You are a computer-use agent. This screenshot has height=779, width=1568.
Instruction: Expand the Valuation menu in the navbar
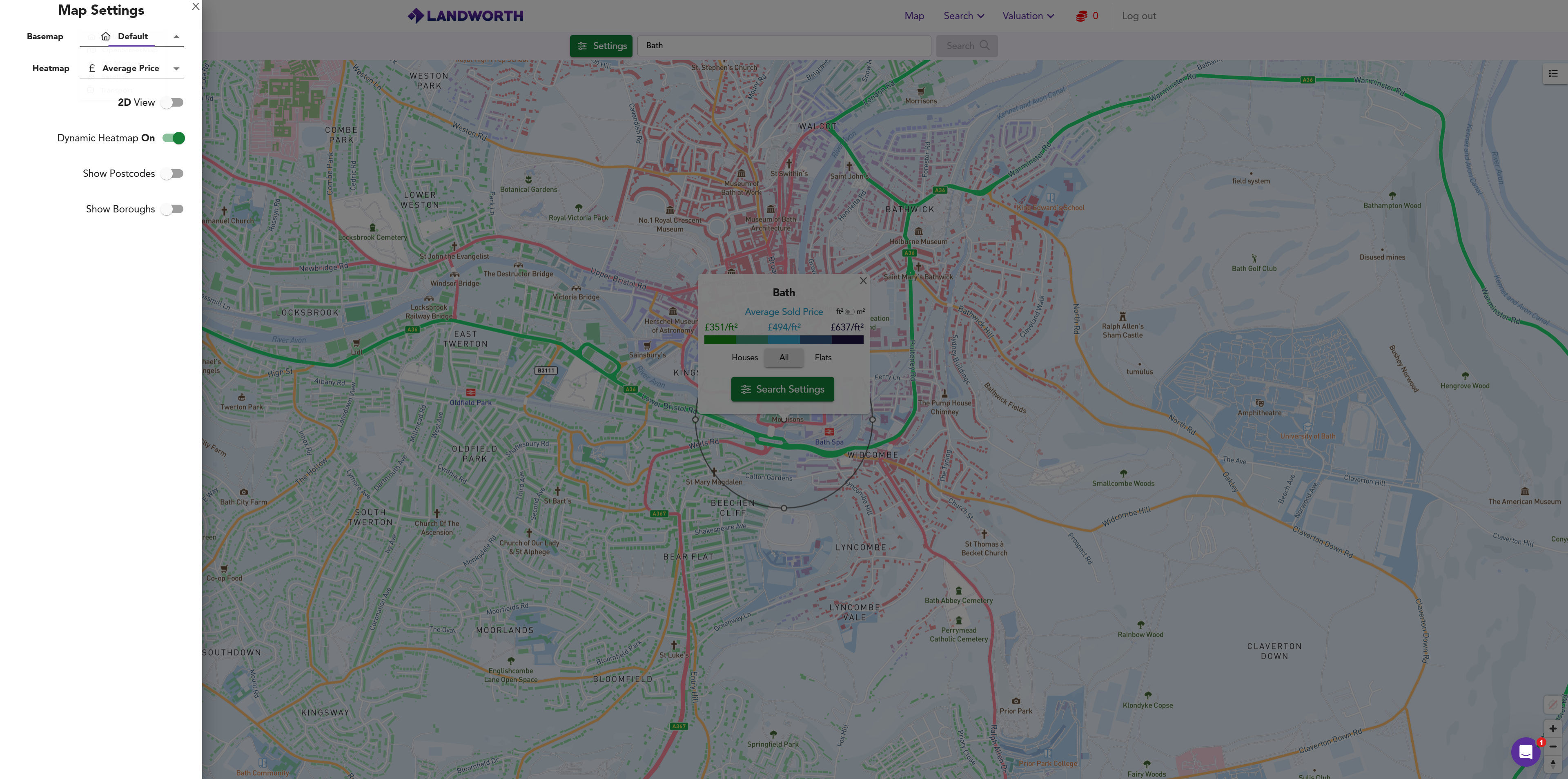[x=1027, y=16]
